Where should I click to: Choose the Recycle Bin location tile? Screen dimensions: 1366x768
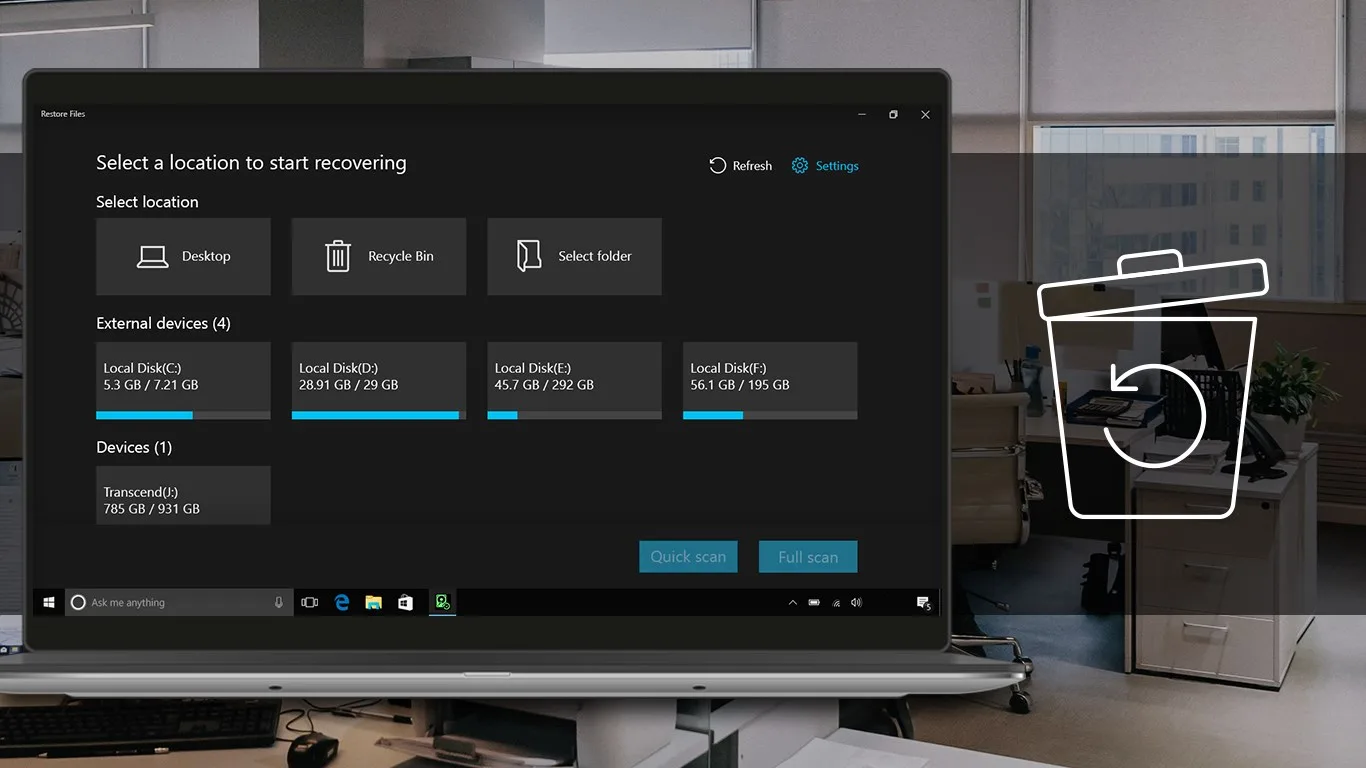coord(379,256)
